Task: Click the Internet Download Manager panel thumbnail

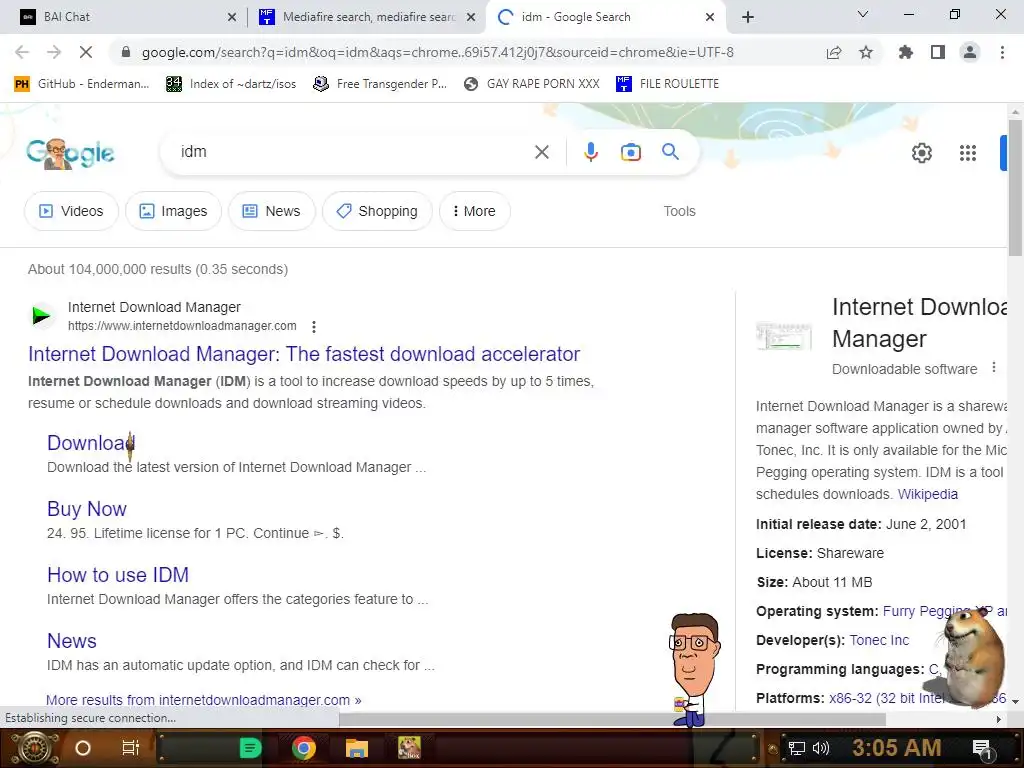Action: pyautogui.click(x=784, y=336)
